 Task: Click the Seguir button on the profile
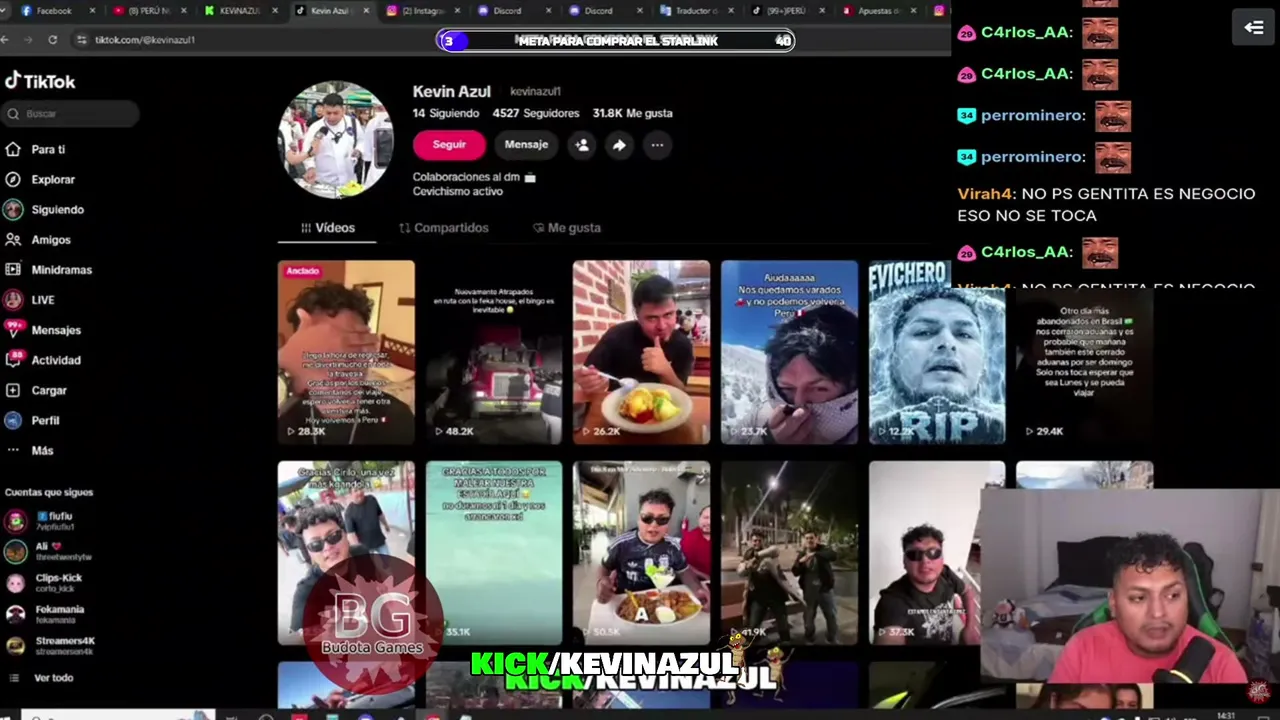tap(449, 145)
